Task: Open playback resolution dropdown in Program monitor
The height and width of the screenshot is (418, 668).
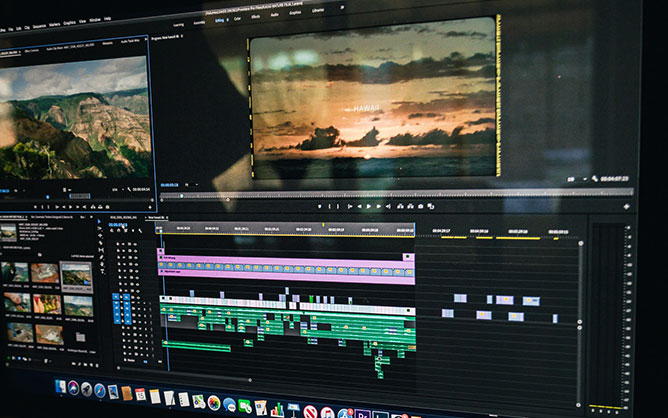Action: coord(578,179)
